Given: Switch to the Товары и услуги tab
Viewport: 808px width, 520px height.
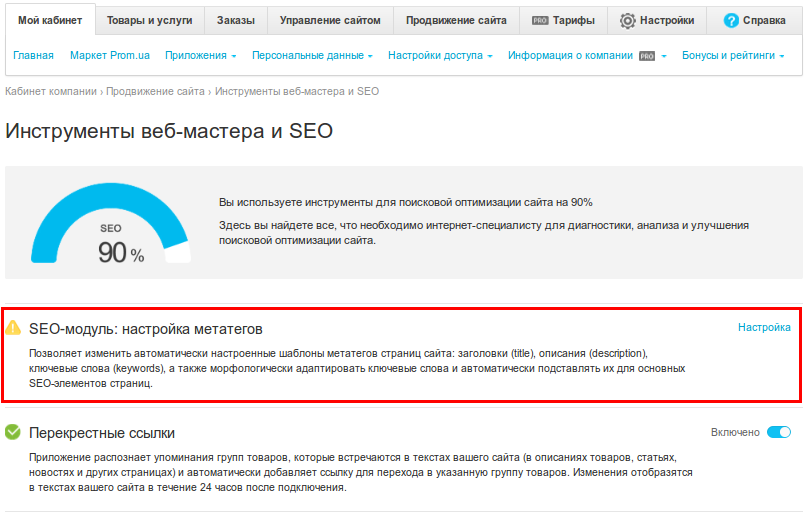Looking at the screenshot, I should (150, 20).
